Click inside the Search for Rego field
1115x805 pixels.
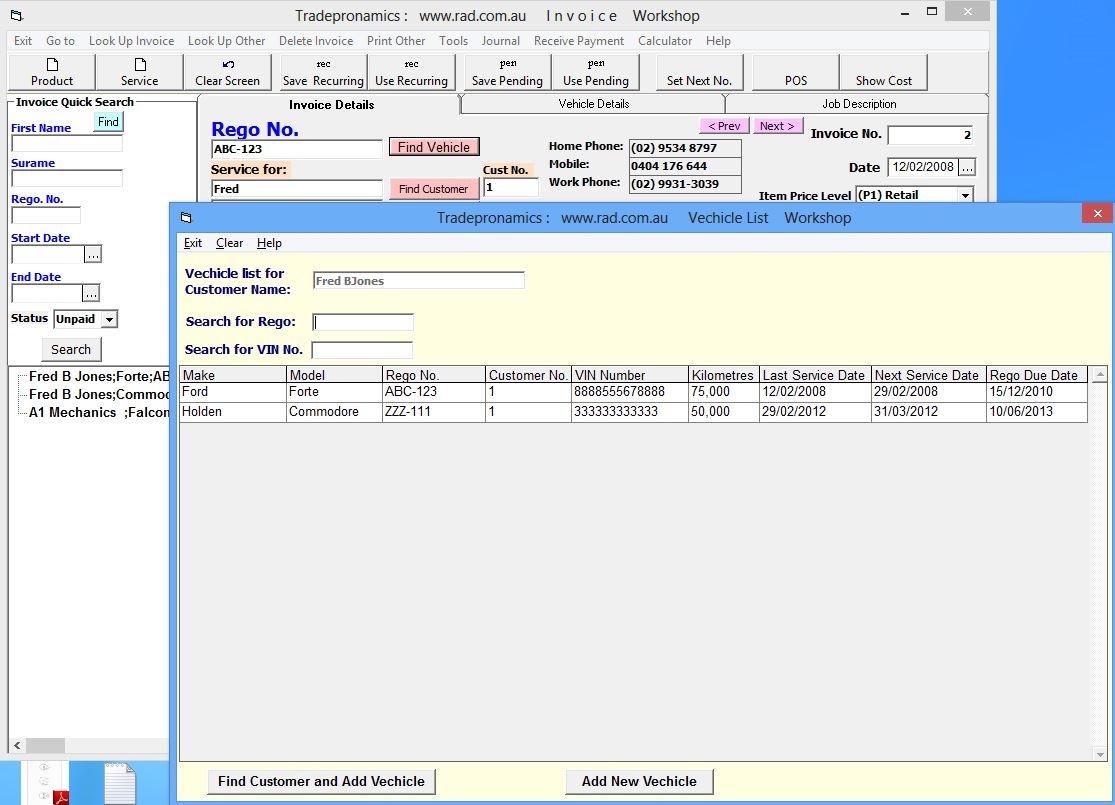[362, 322]
